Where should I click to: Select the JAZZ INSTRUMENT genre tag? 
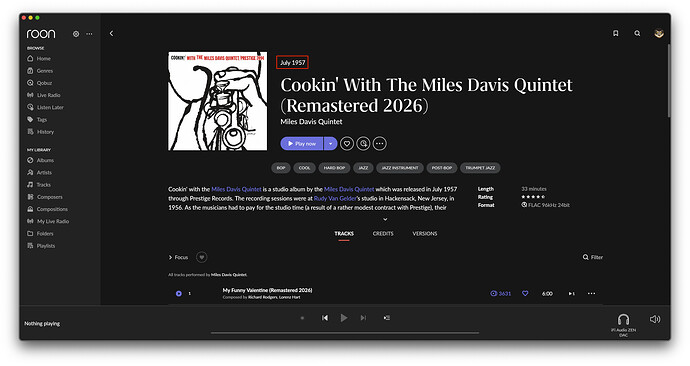point(400,168)
